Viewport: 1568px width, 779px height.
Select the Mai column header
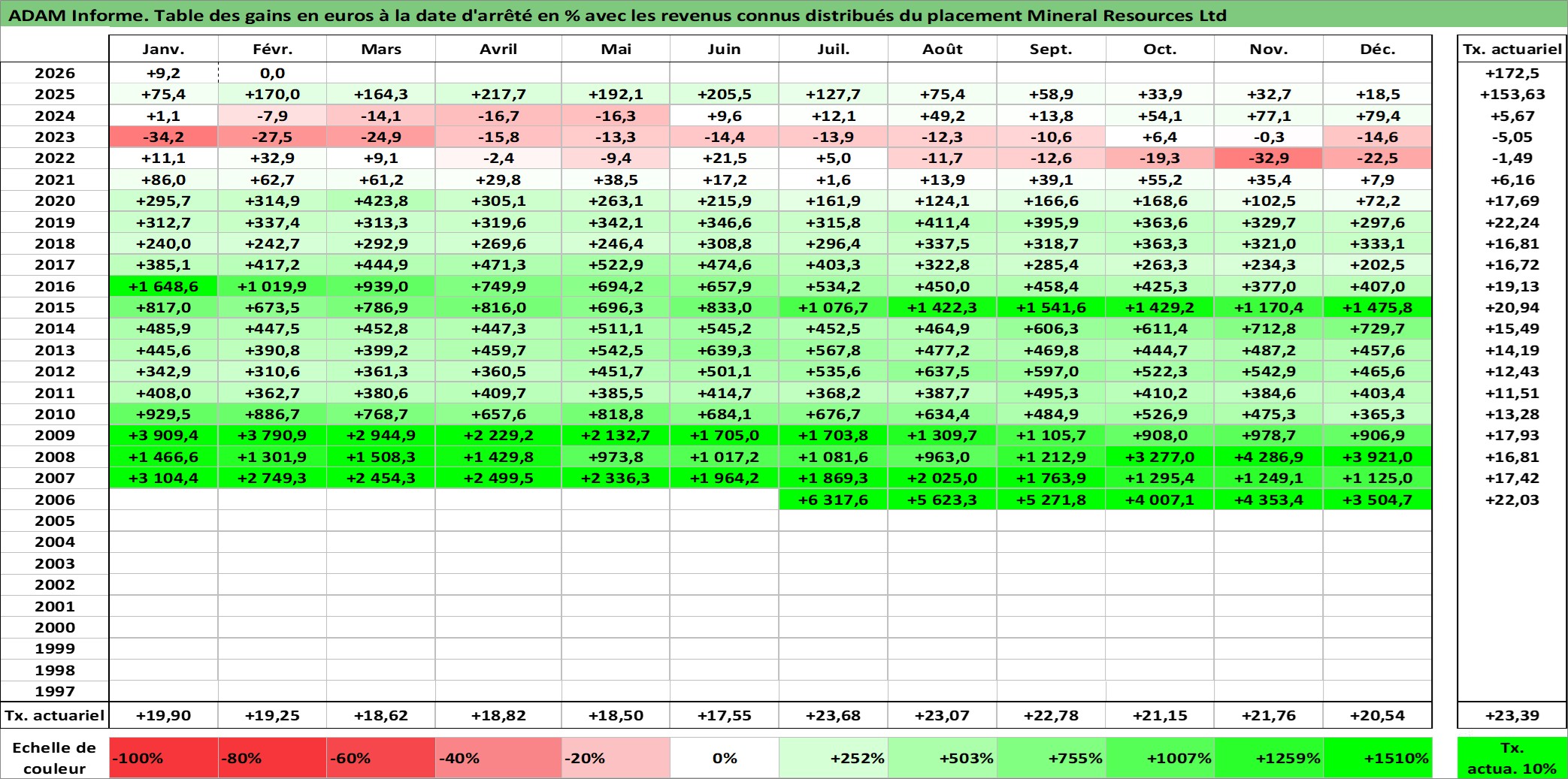(616, 49)
